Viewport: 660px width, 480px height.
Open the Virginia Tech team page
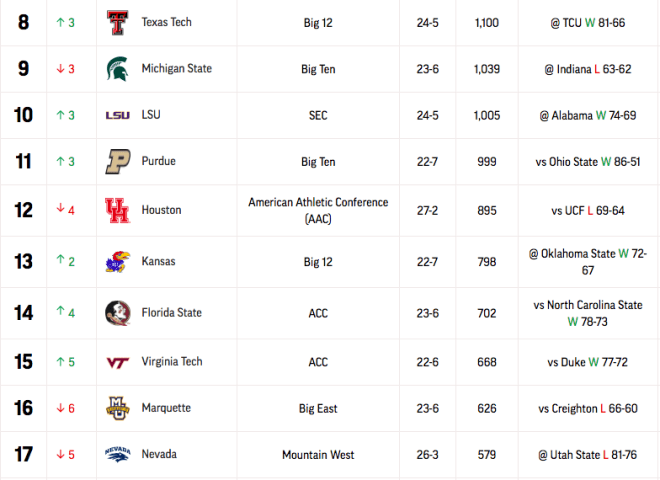pos(172,361)
